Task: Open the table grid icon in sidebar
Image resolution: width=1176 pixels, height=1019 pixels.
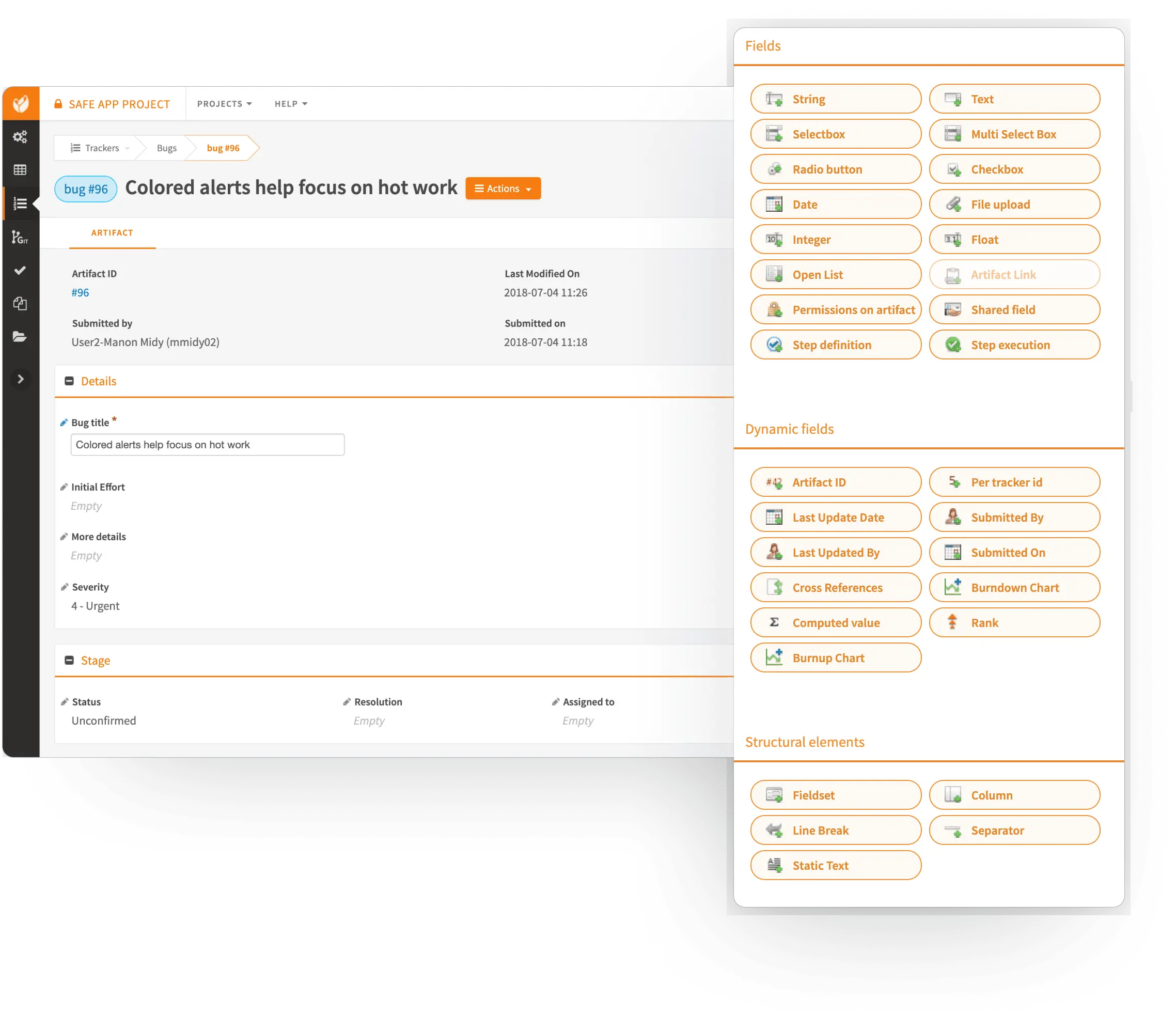Action: pyautogui.click(x=20, y=170)
